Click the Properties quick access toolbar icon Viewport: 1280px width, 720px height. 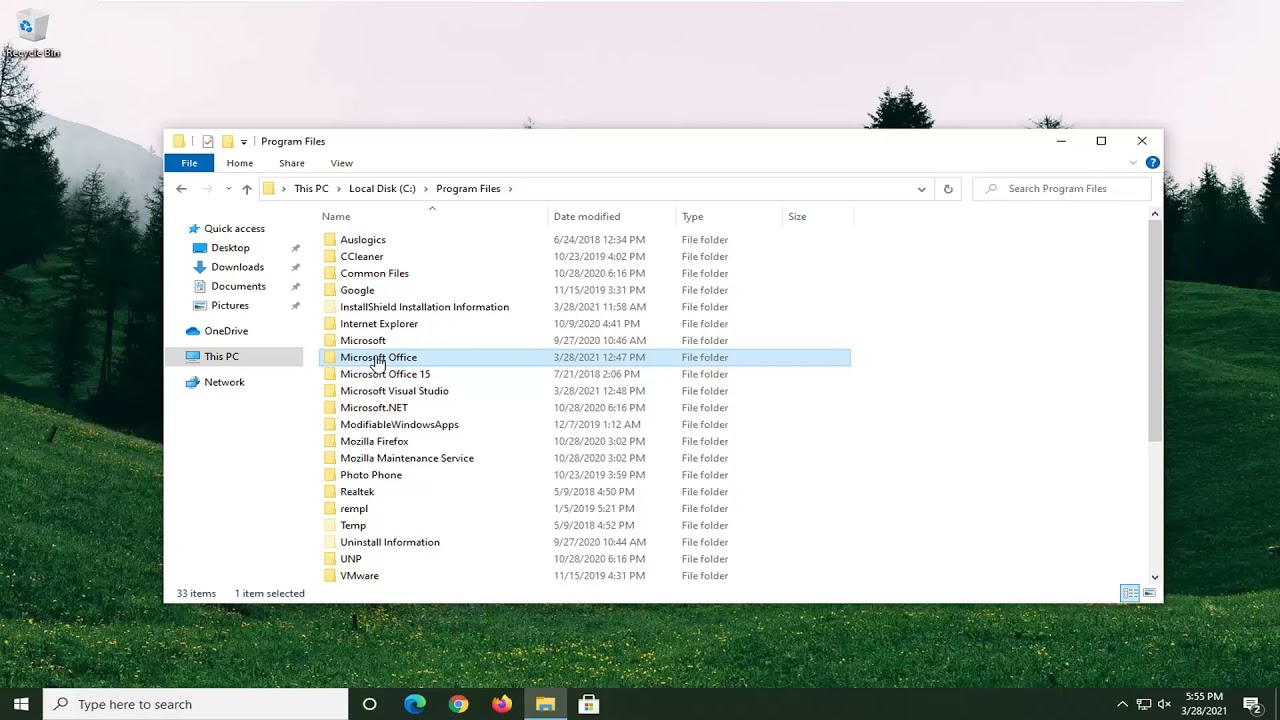click(208, 141)
